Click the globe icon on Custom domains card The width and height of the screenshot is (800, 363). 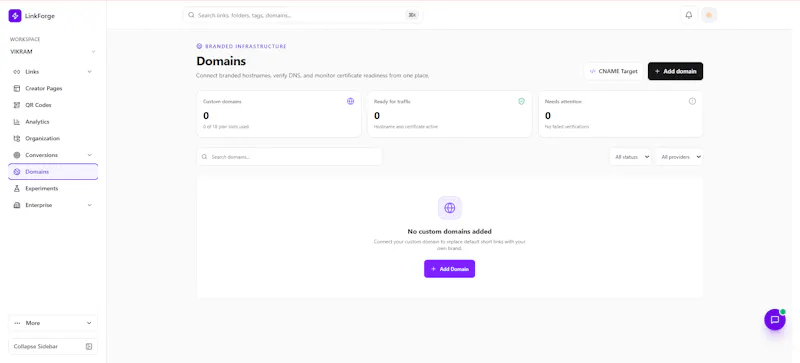pyautogui.click(x=351, y=101)
